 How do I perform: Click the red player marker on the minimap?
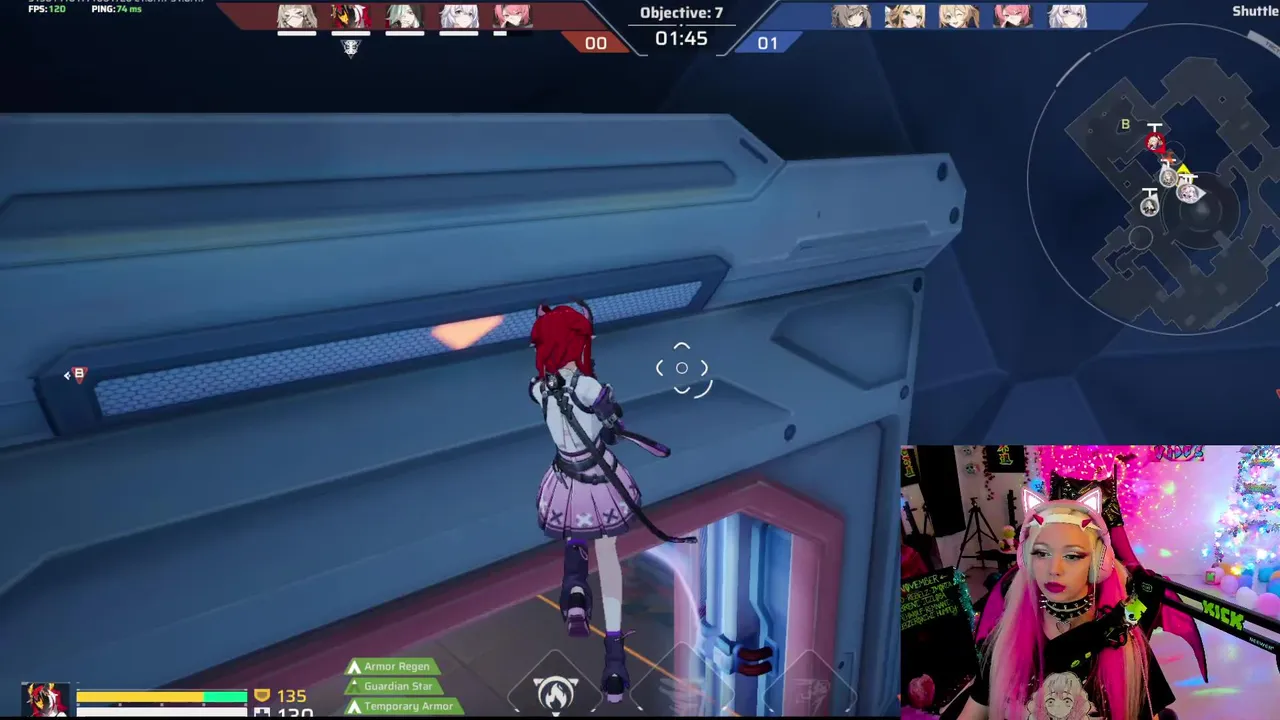point(1155,143)
